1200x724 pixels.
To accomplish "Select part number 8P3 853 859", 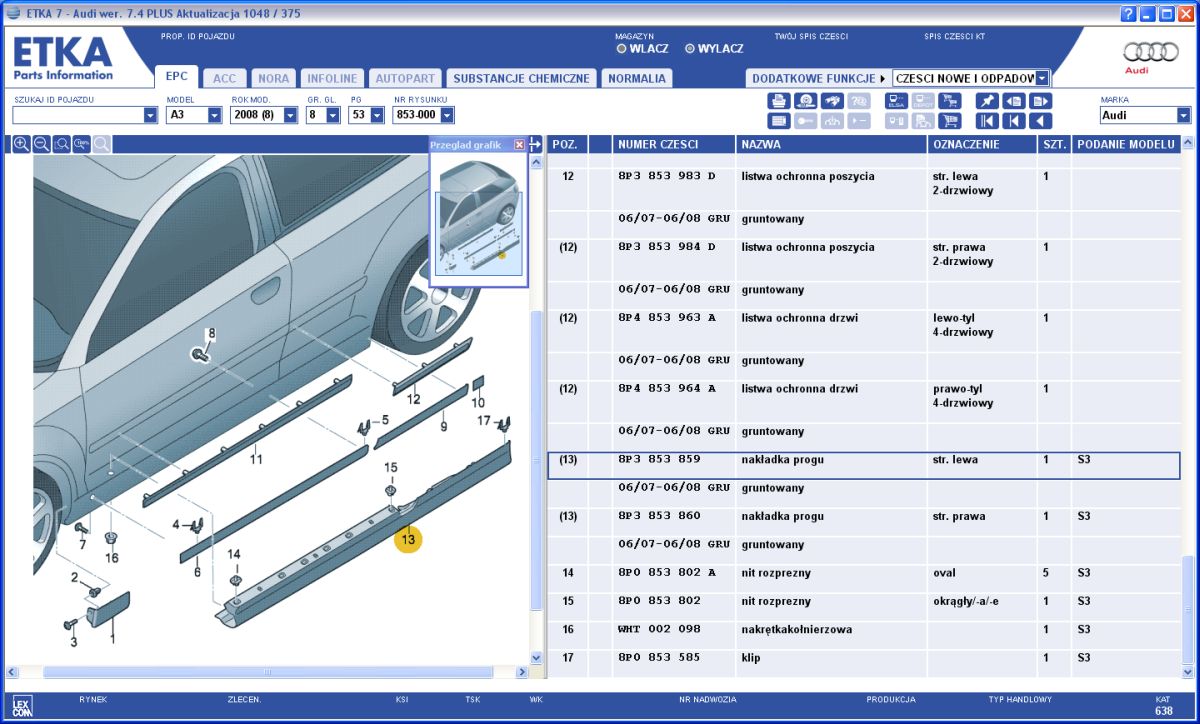I will click(x=659, y=460).
